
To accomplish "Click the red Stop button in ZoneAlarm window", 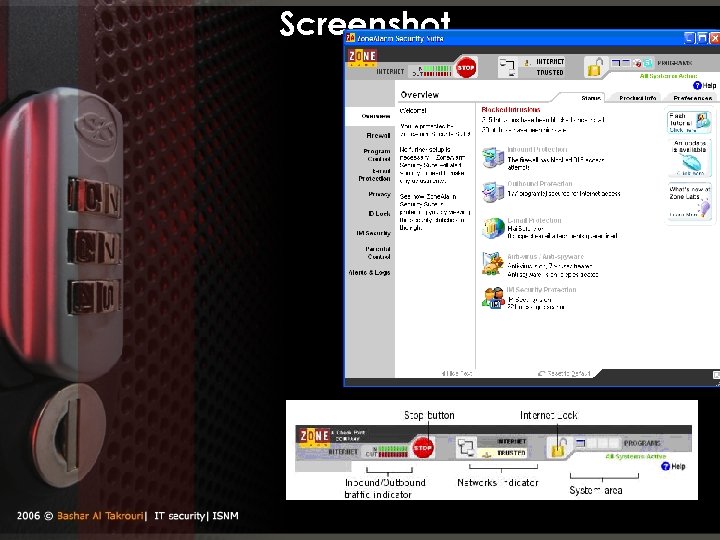I will 466,68.
